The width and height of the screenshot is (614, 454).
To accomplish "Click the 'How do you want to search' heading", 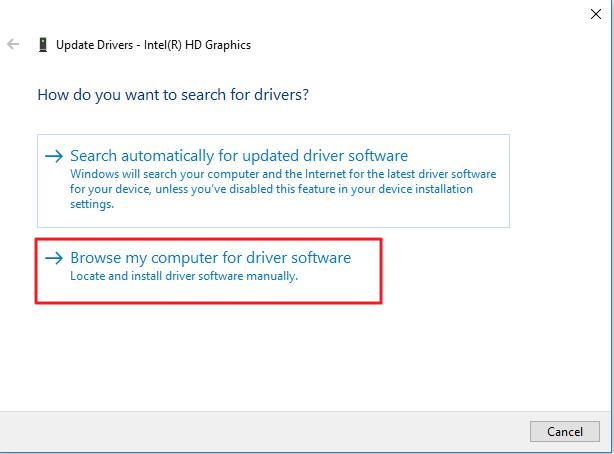I will coord(173,95).
